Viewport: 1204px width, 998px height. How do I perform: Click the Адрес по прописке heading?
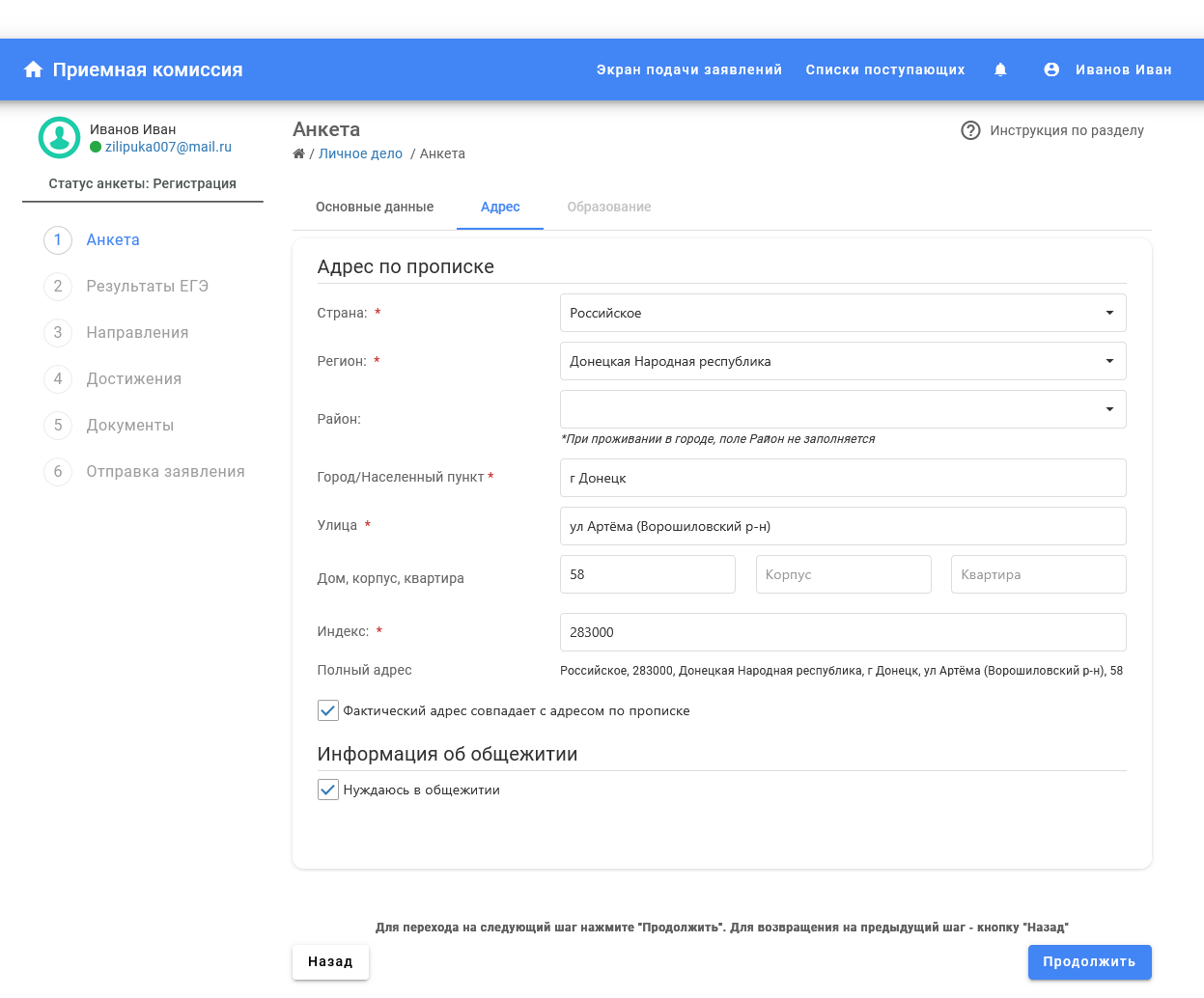(x=406, y=267)
